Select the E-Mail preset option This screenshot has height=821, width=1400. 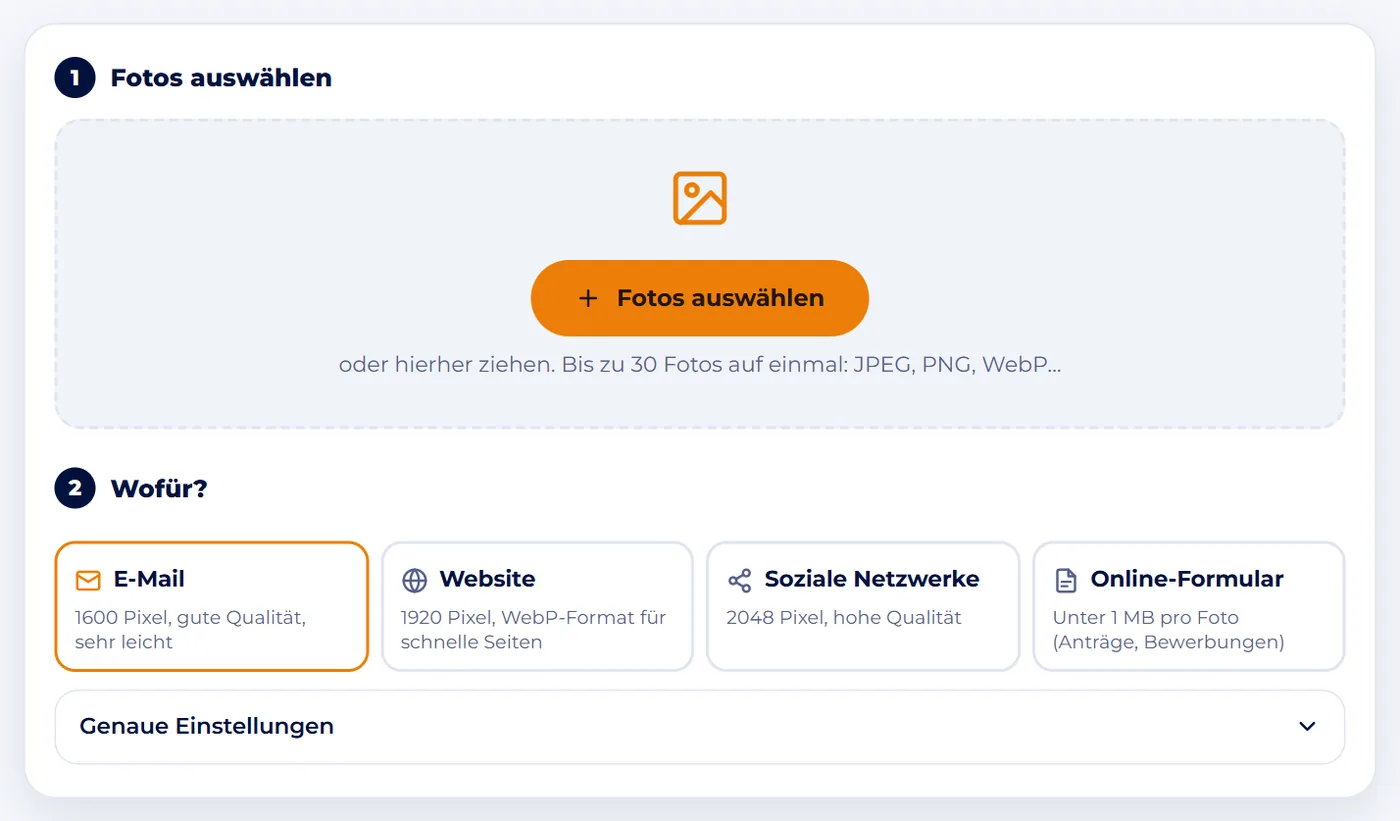pos(212,606)
